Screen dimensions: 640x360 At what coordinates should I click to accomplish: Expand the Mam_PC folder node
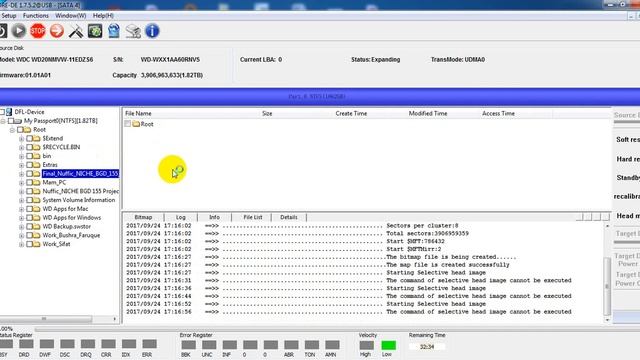(x=21, y=183)
